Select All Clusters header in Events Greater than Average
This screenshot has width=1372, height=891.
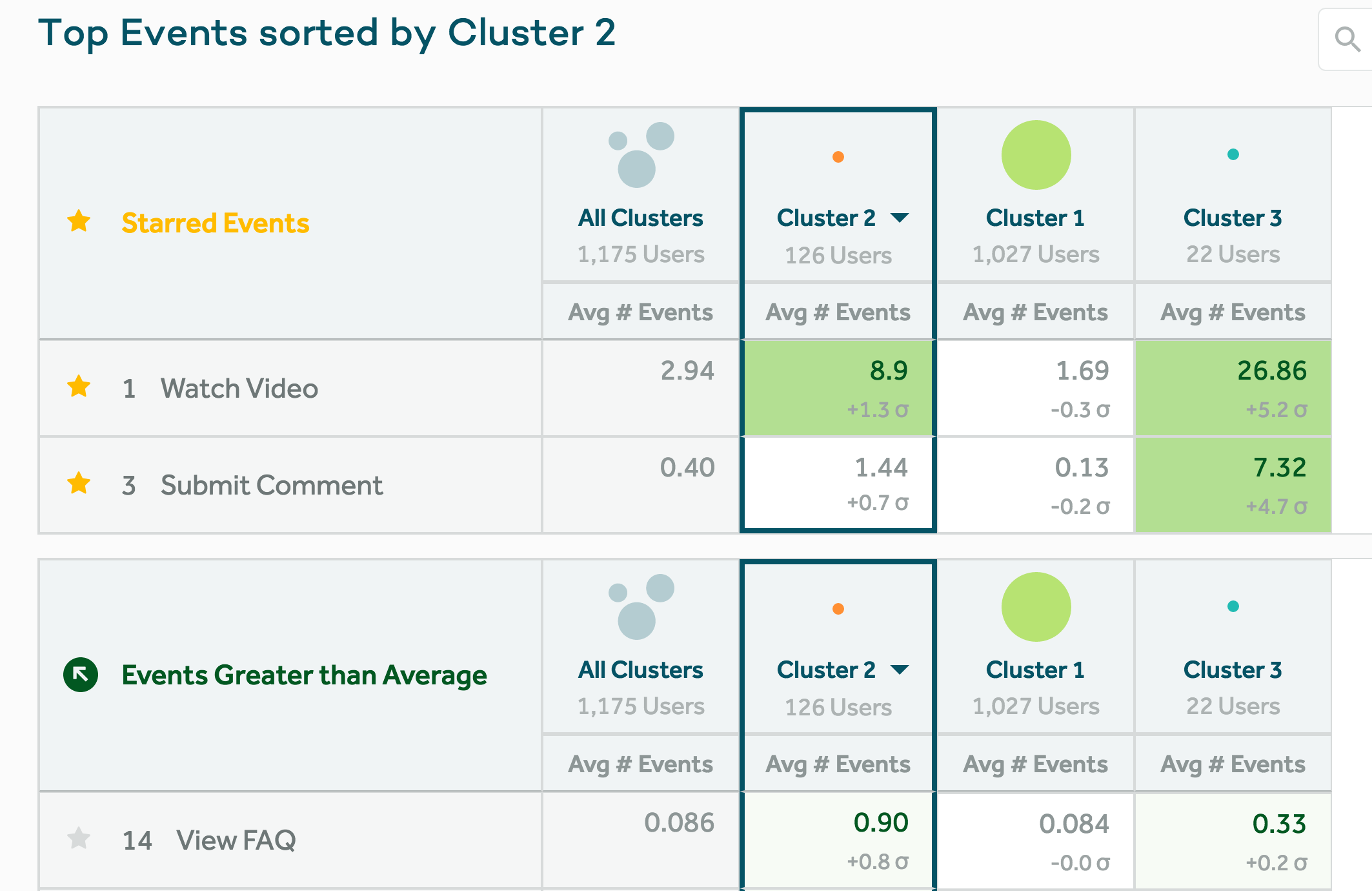point(640,670)
